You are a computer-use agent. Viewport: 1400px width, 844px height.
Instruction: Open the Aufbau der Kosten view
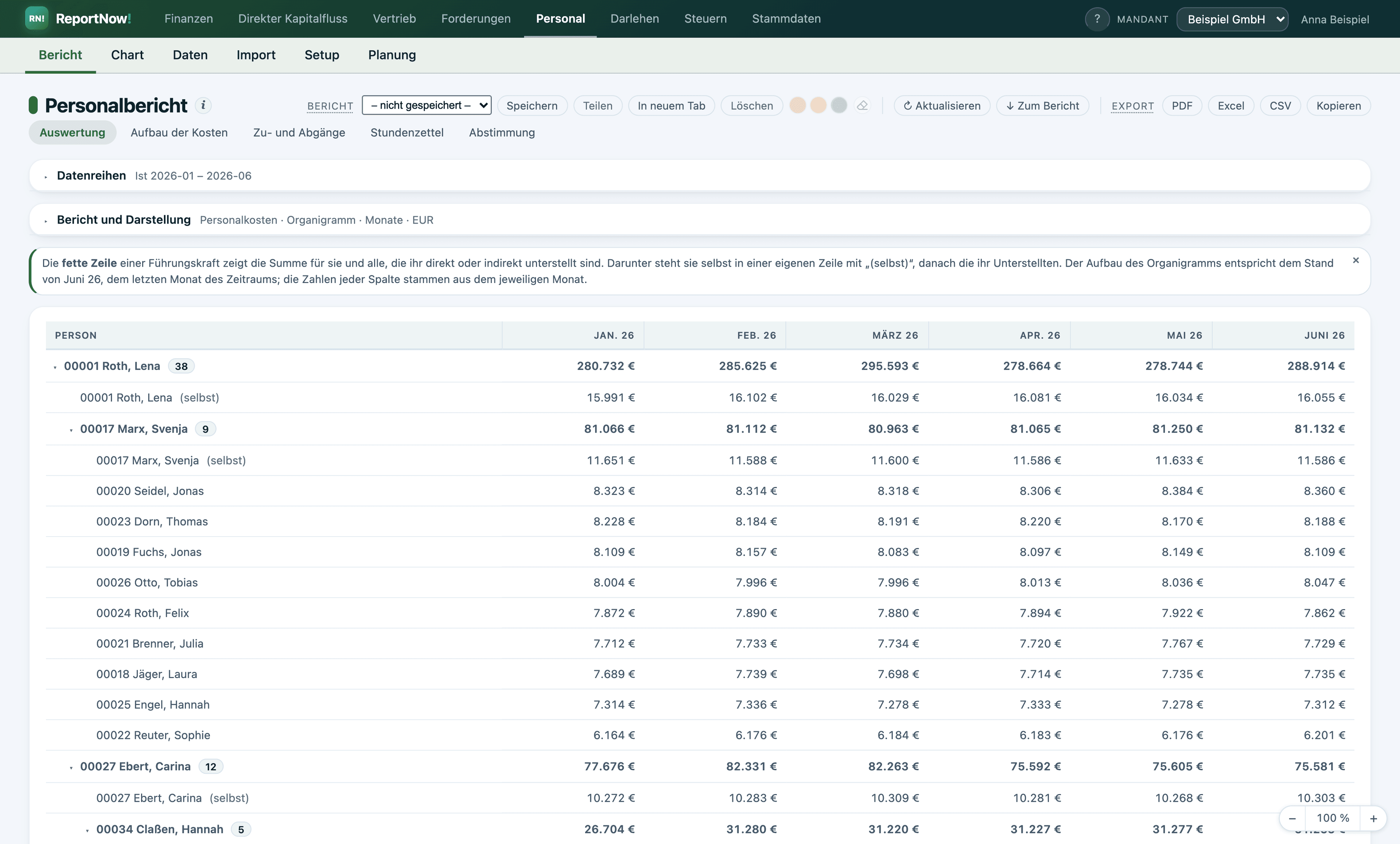point(179,132)
